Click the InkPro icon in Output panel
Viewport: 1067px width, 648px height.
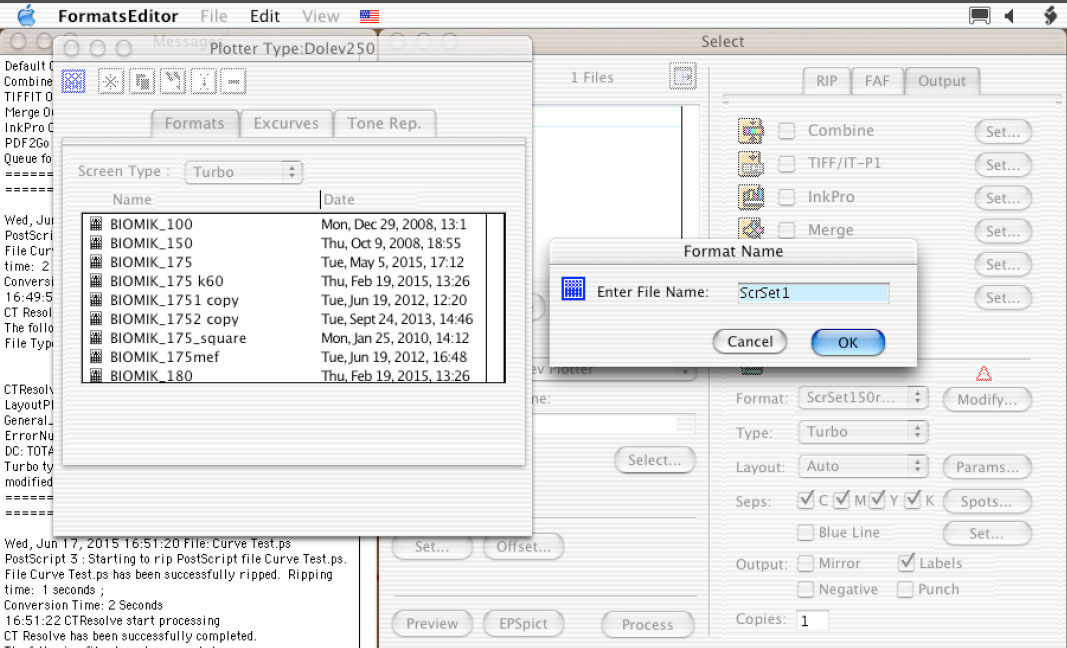tap(751, 197)
